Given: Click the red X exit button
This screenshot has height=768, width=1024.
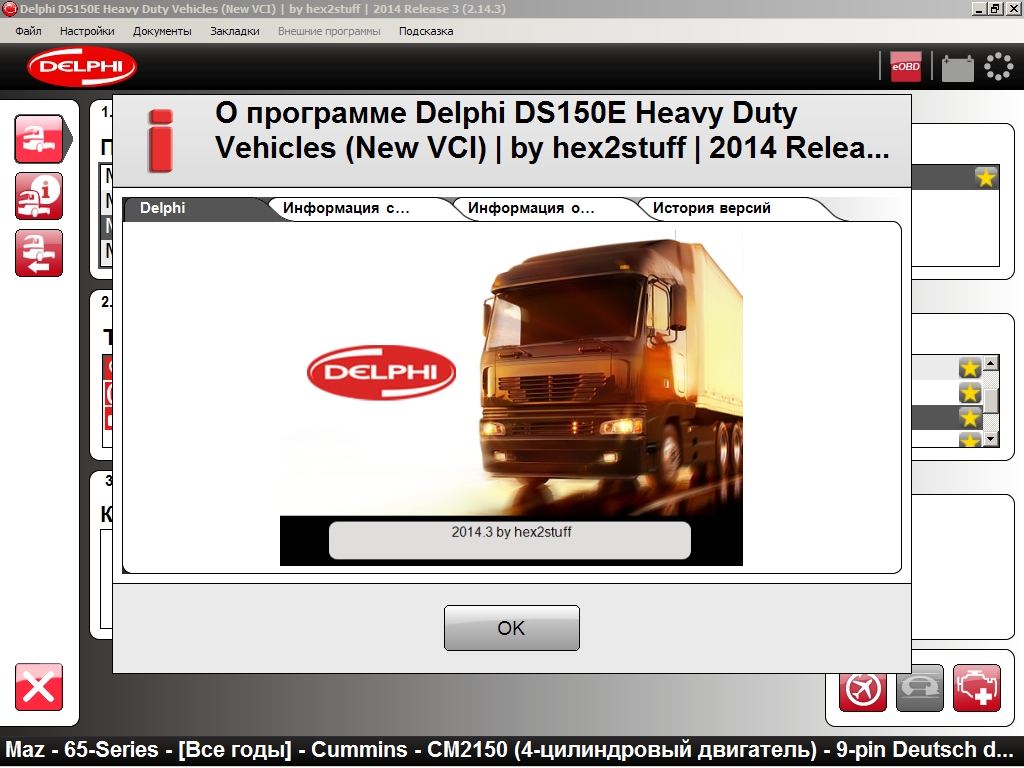Looking at the screenshot, I should (x=39, y=687).
